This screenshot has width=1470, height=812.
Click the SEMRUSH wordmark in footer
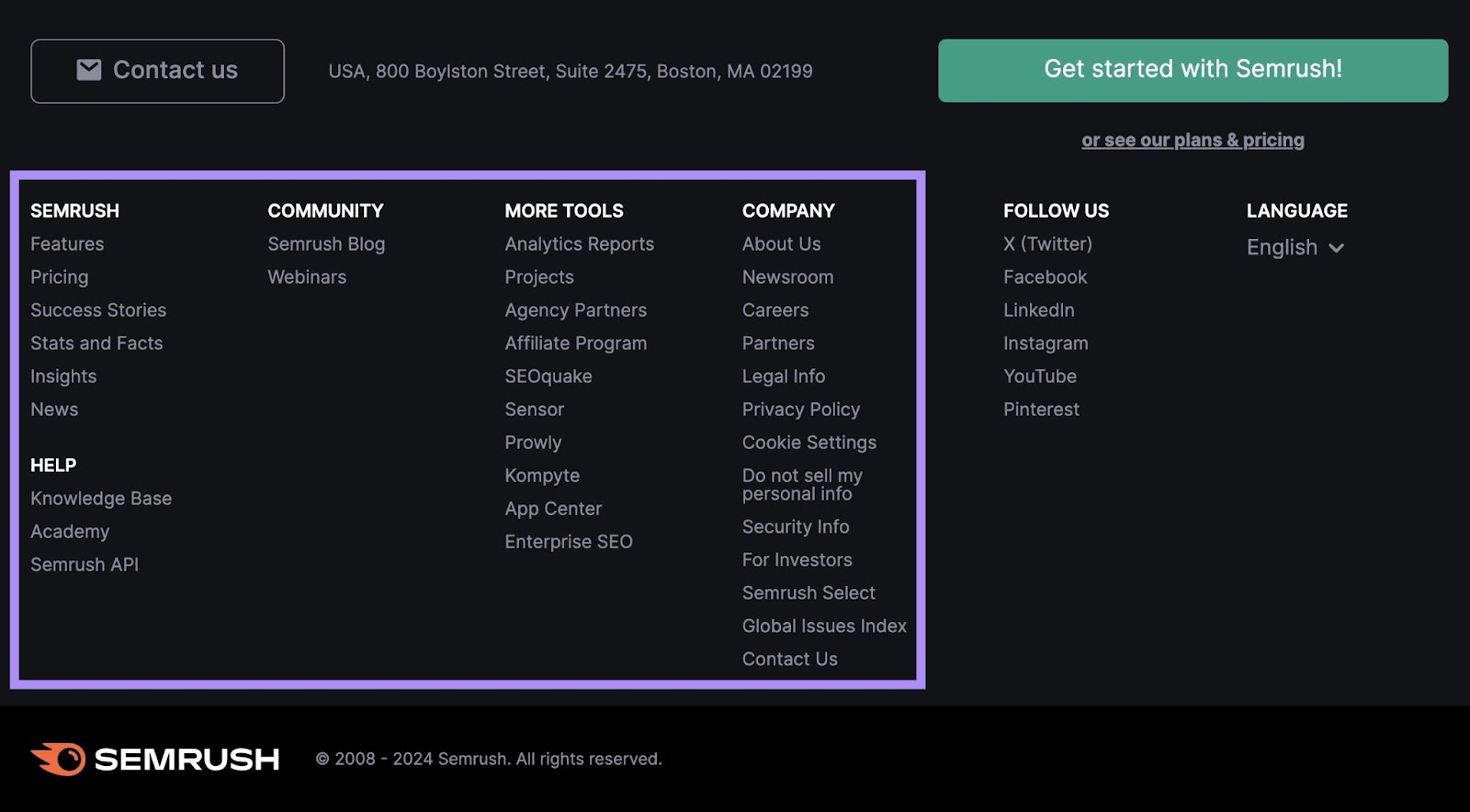click(x=187, y=760)
